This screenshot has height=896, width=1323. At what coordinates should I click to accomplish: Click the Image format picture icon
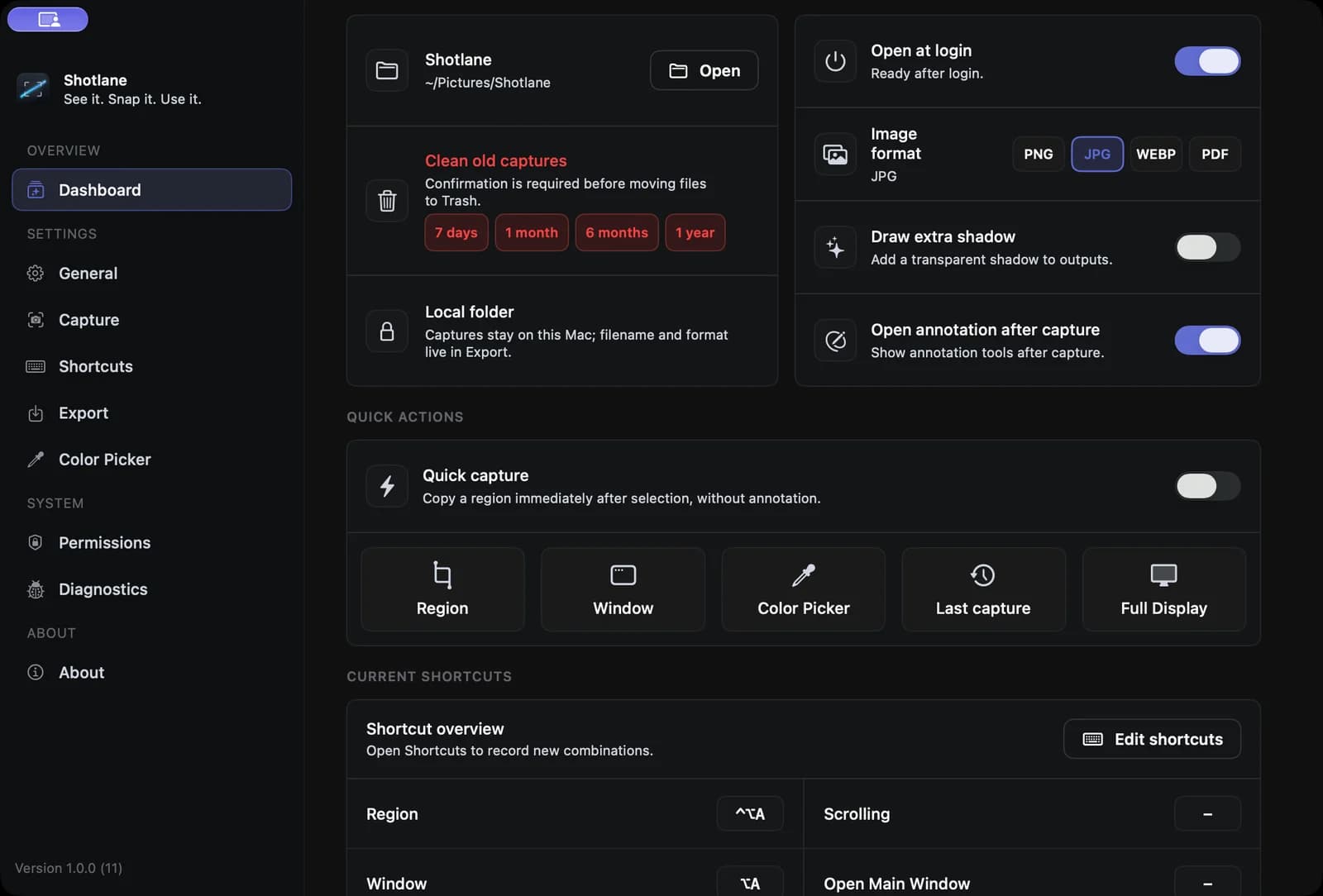click(835, 154)
